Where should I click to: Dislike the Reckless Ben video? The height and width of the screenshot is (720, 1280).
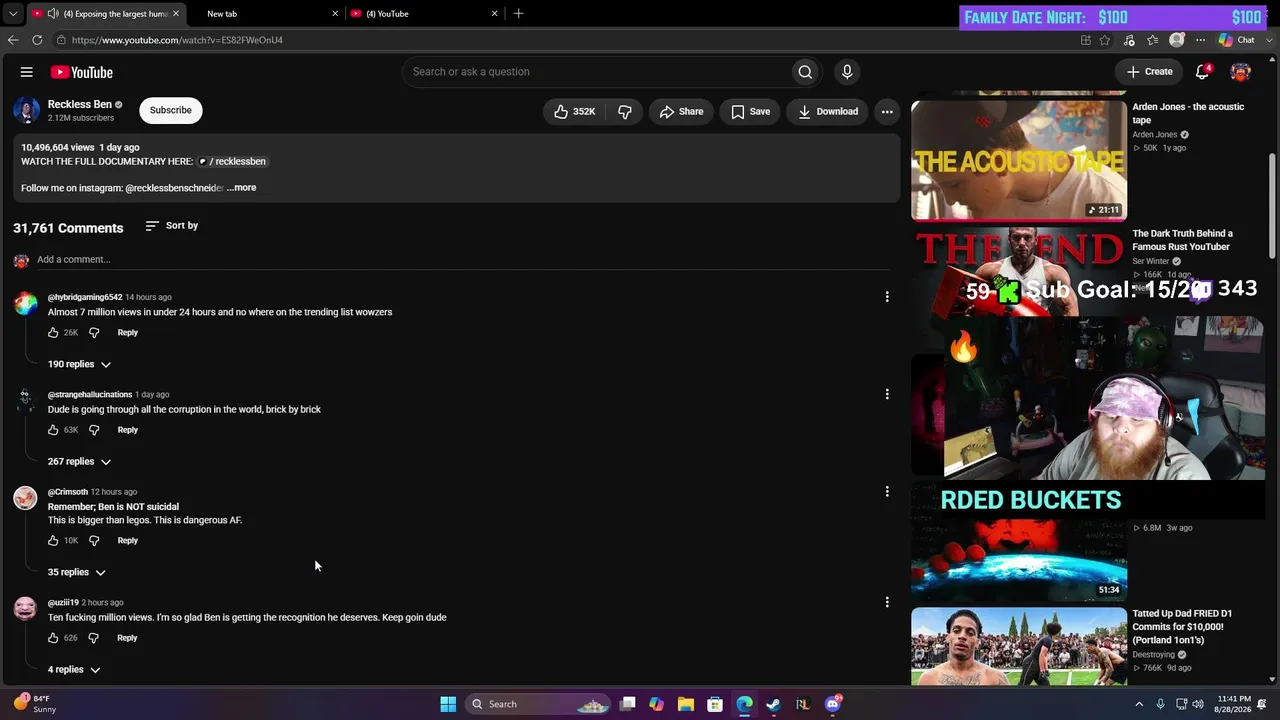click(625, 112)
